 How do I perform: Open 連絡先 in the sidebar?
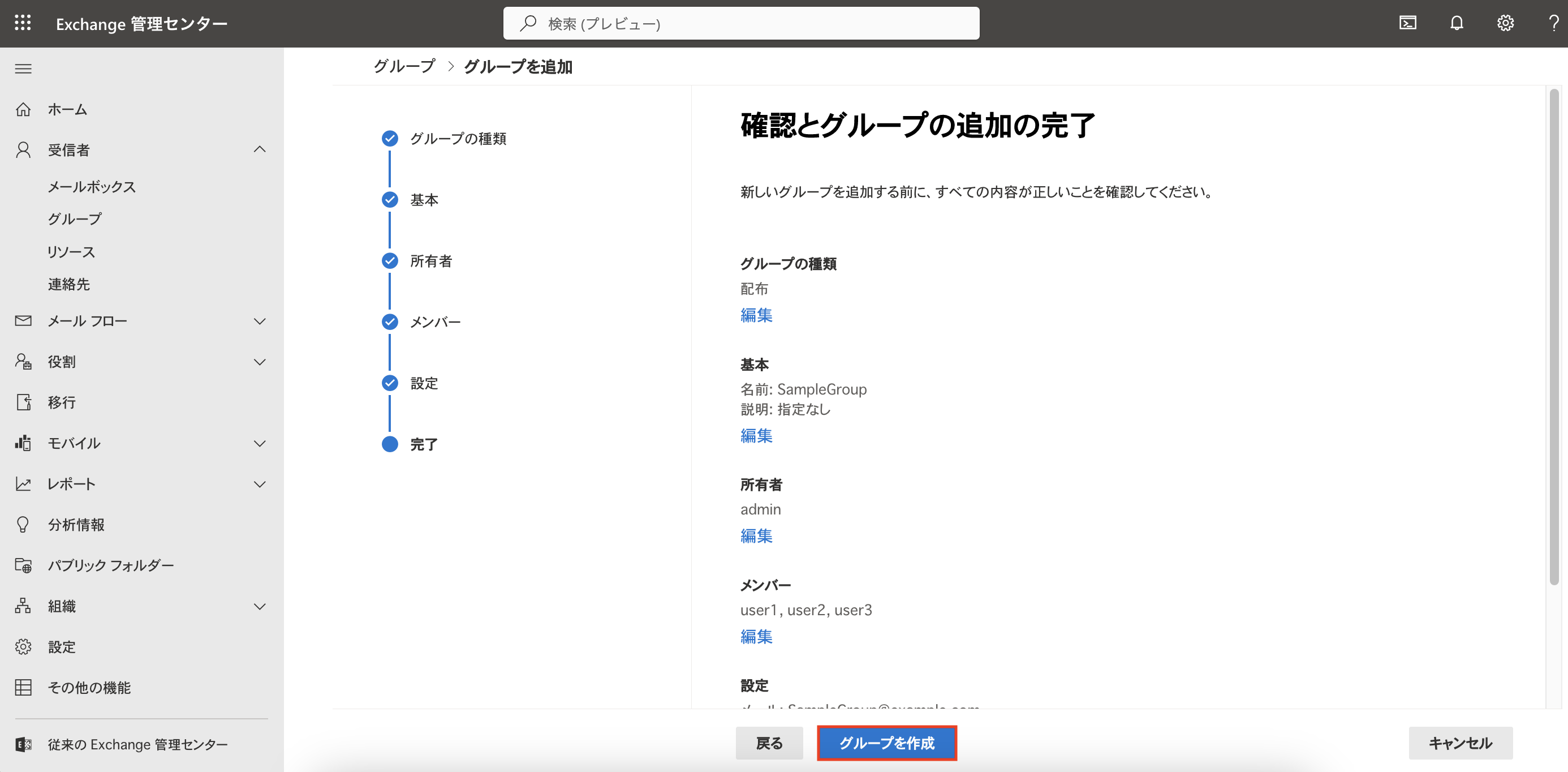(69, 284)
